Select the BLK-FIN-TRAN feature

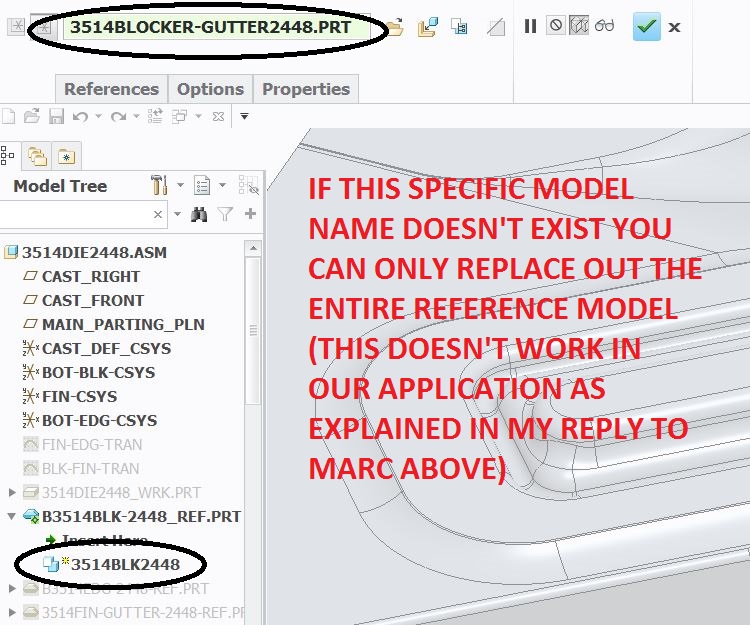pyautogui.click(x=90, y=468)
